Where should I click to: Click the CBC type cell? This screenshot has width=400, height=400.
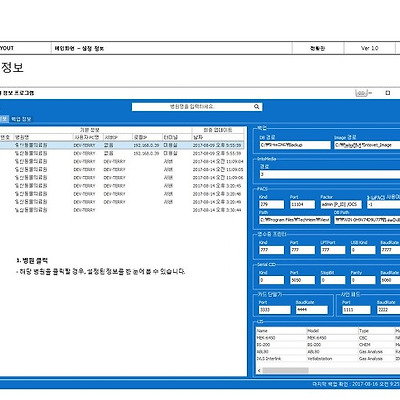pyautogui.click(x=363, y=338)
